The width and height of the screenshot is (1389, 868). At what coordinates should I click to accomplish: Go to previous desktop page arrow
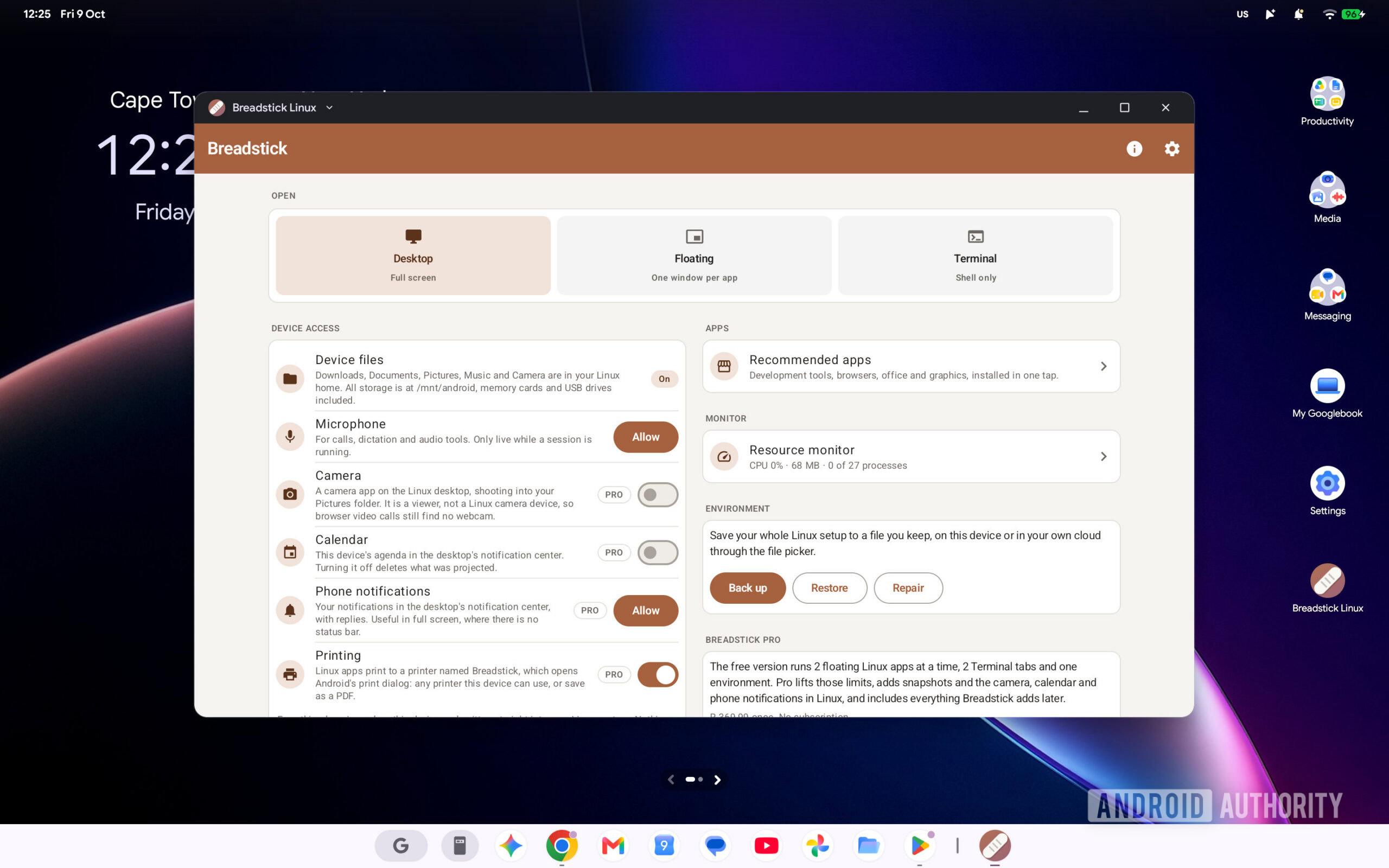[x=671, y=780]
